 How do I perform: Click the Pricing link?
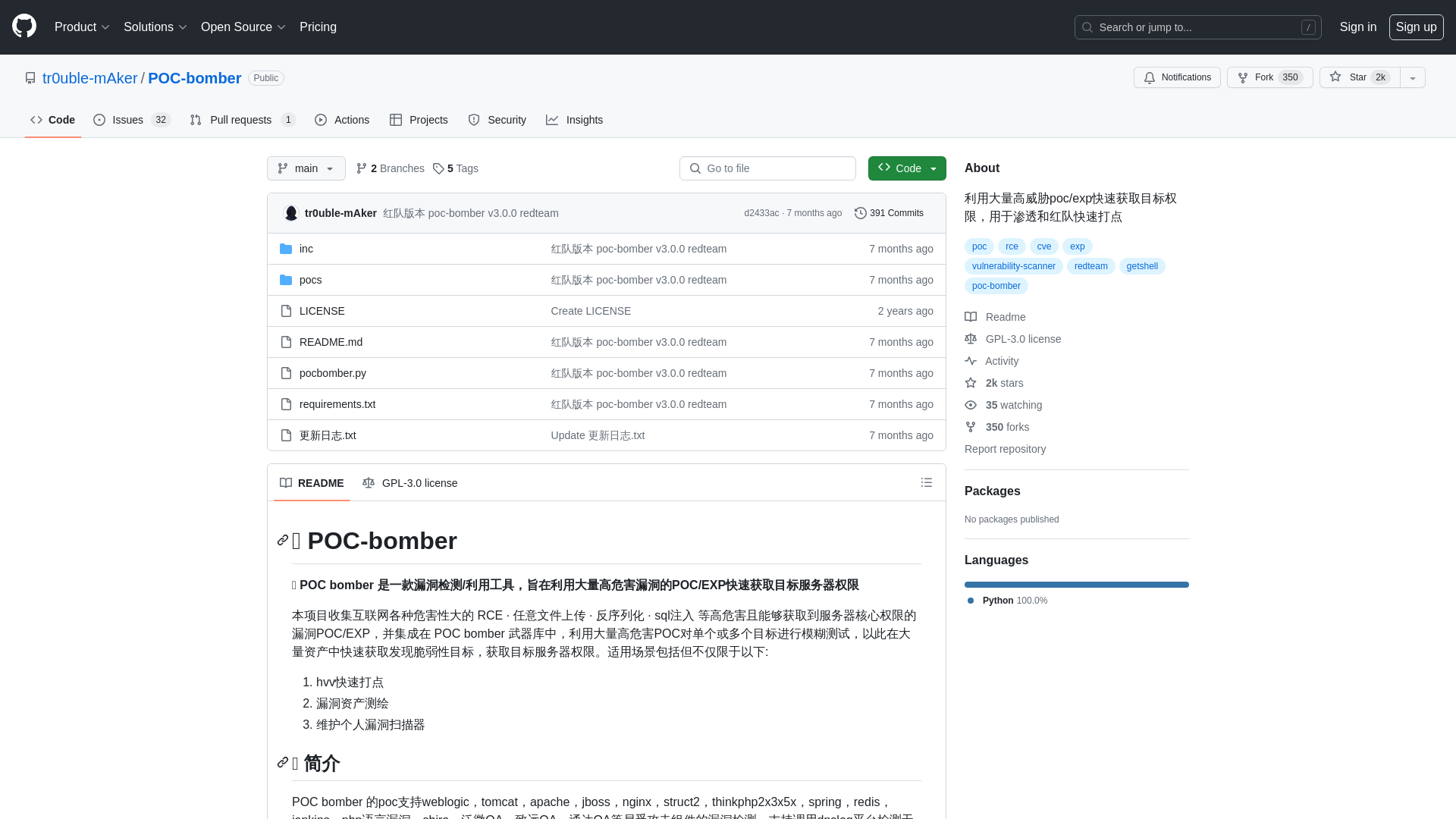tap(318, 27)
